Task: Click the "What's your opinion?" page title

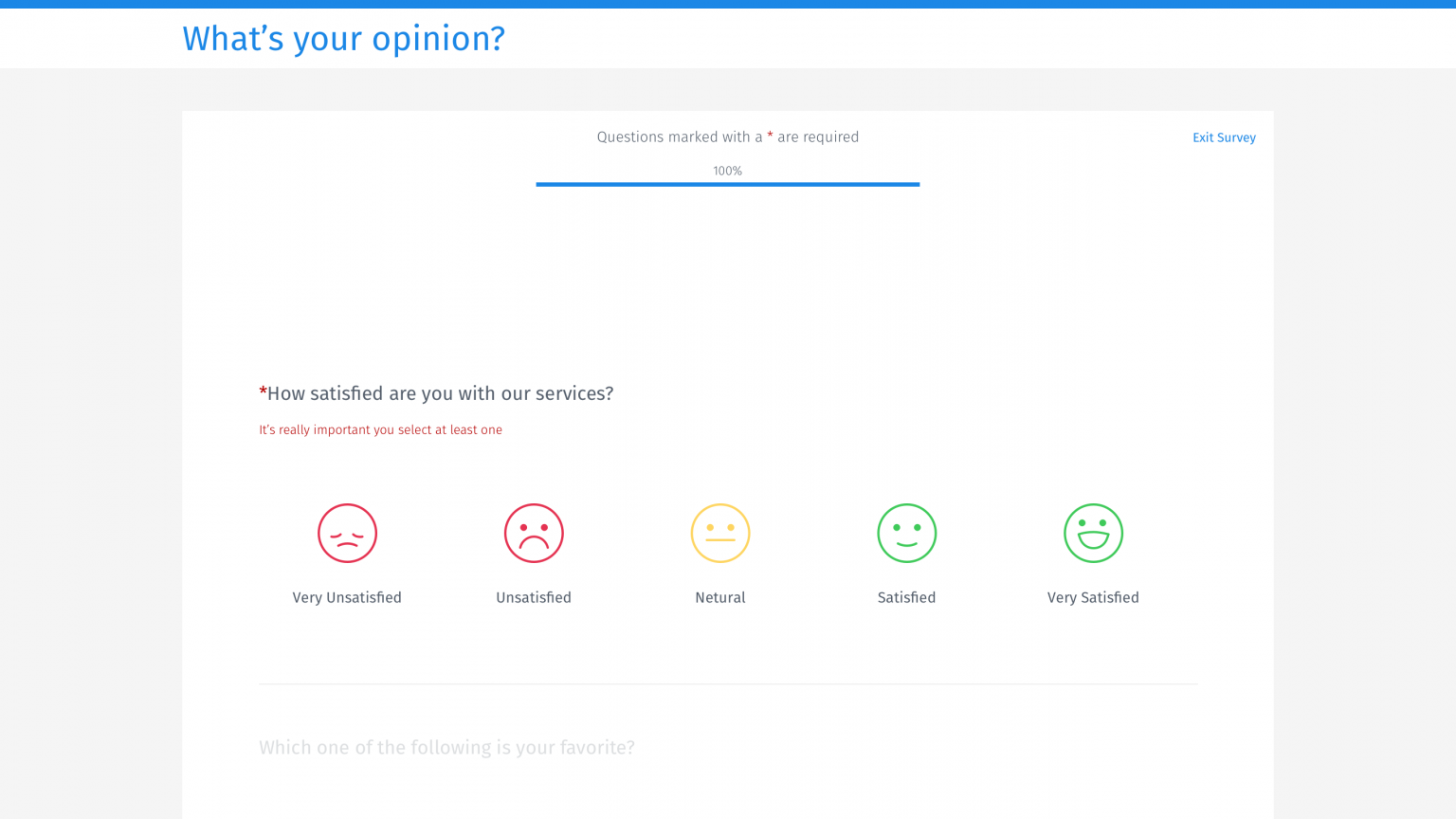Action: pos(343,38)
